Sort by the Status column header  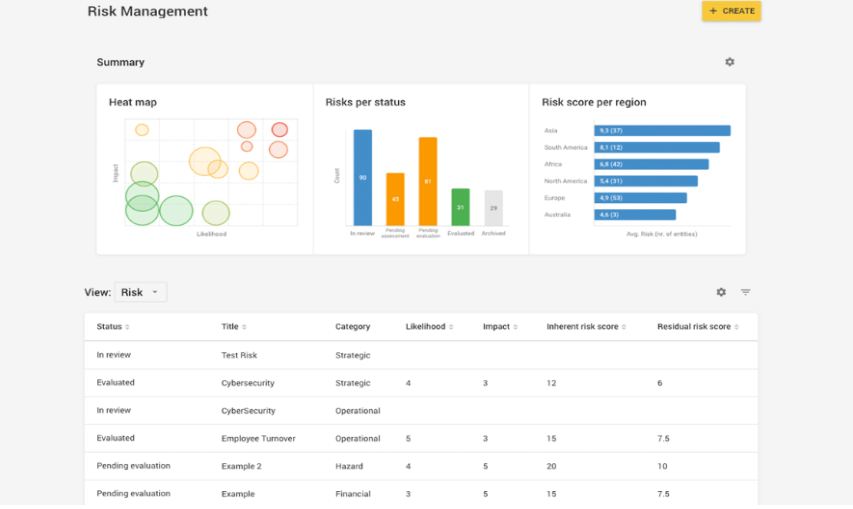(x=113, y=327)
